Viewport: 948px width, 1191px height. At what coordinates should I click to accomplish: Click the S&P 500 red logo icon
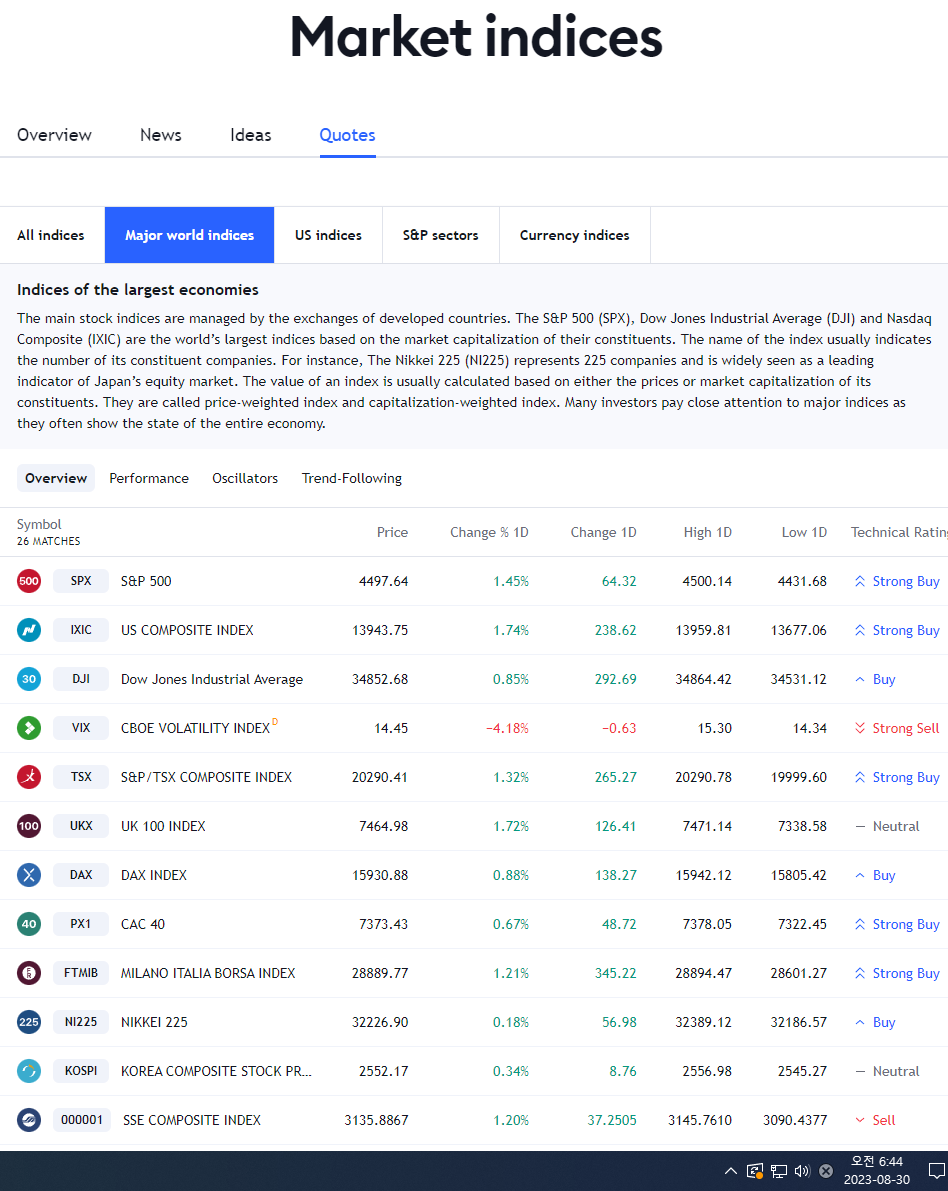point(29,581)
